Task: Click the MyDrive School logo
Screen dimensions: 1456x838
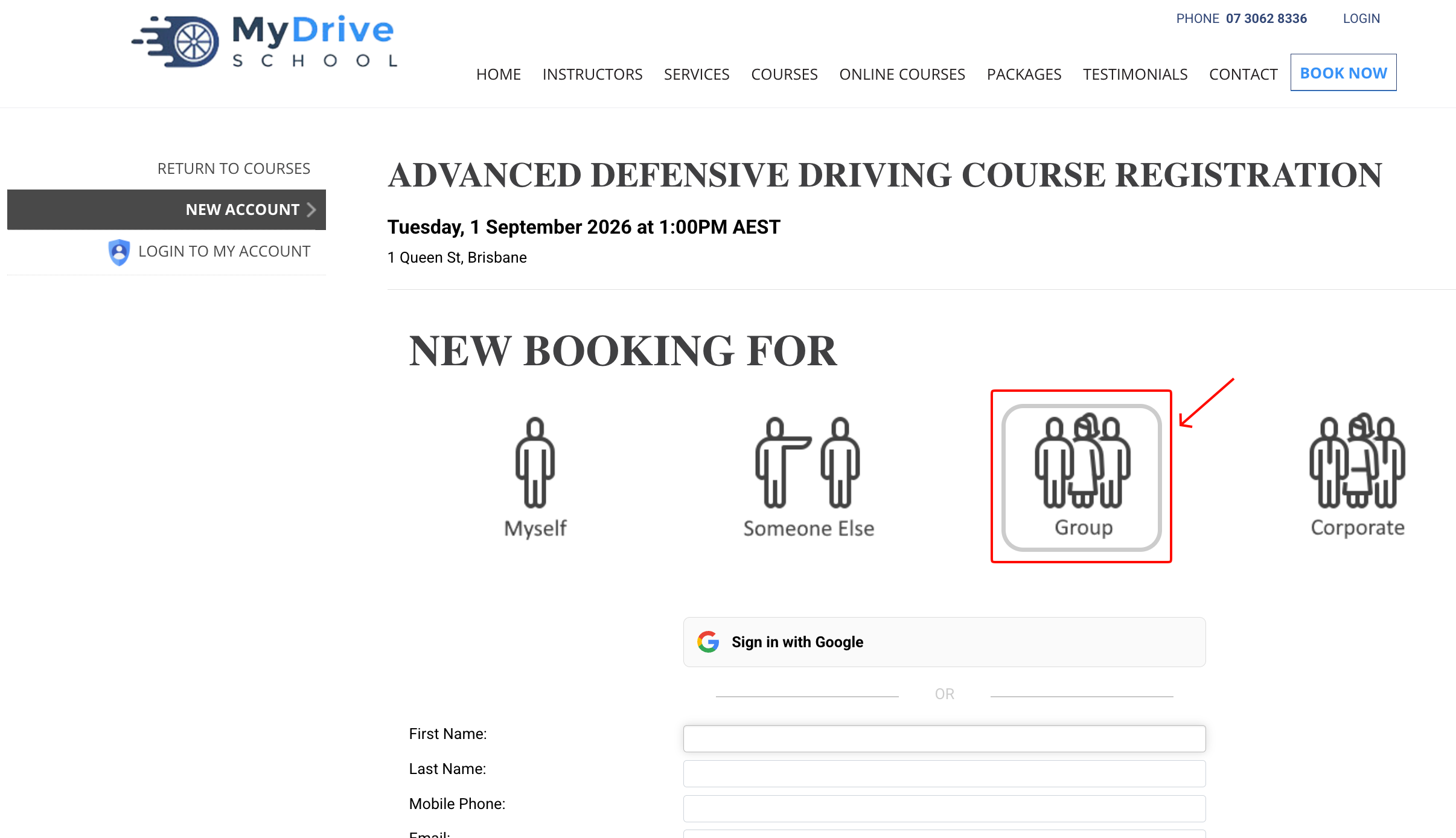Action: point(265,41)
